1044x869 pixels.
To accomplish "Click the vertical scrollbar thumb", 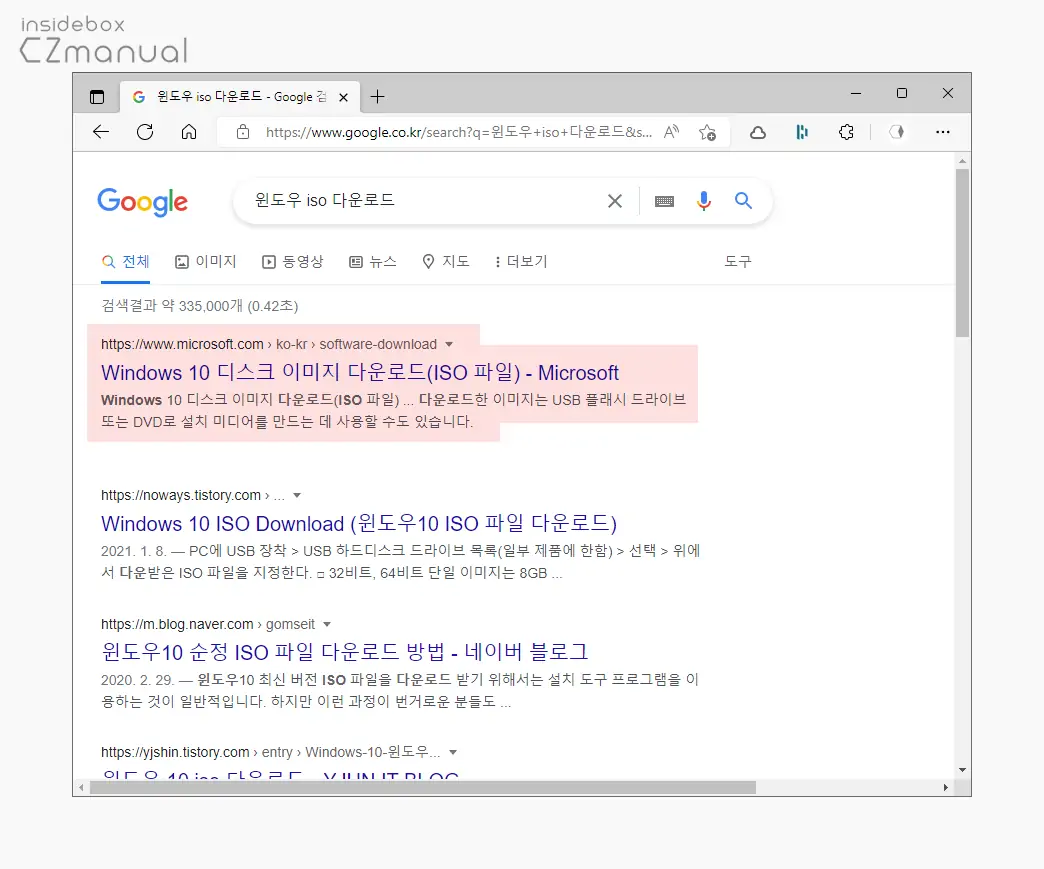I will (x=963, y=253).
